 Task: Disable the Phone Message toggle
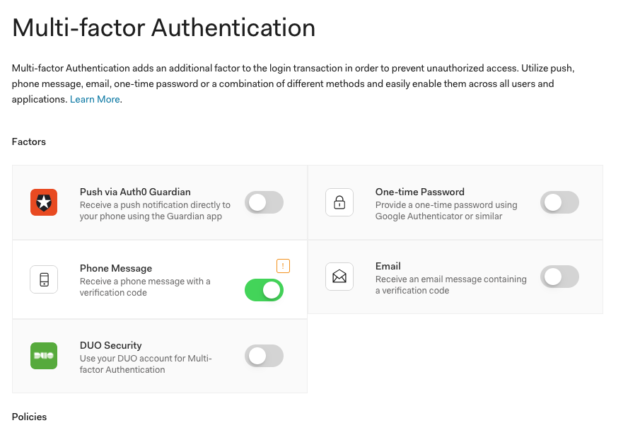click(x=264, y=290)
